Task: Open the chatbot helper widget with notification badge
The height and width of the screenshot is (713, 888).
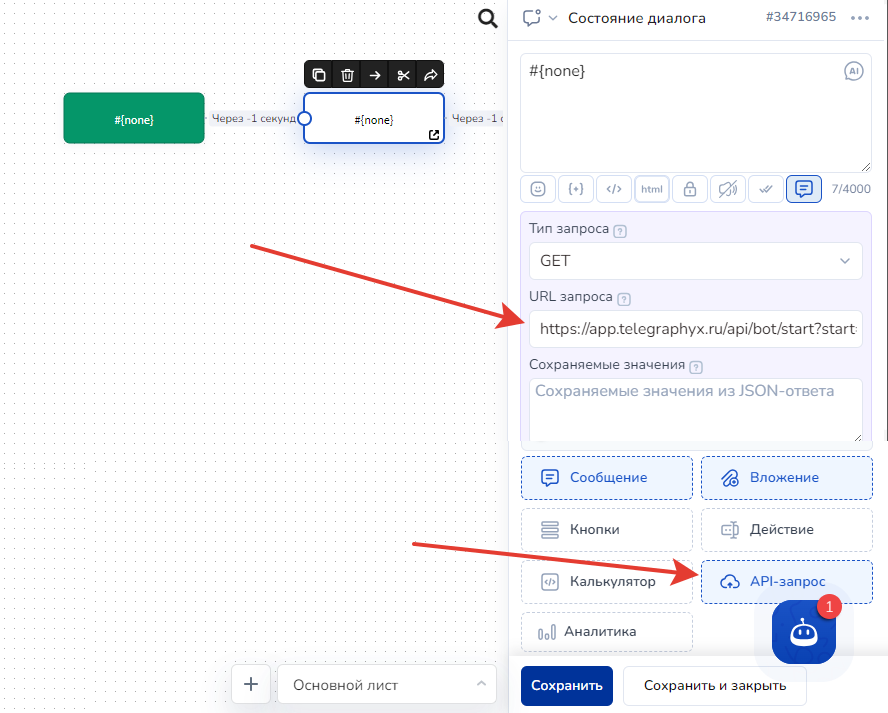Action: pyautogui.click(x=804, y=633)
